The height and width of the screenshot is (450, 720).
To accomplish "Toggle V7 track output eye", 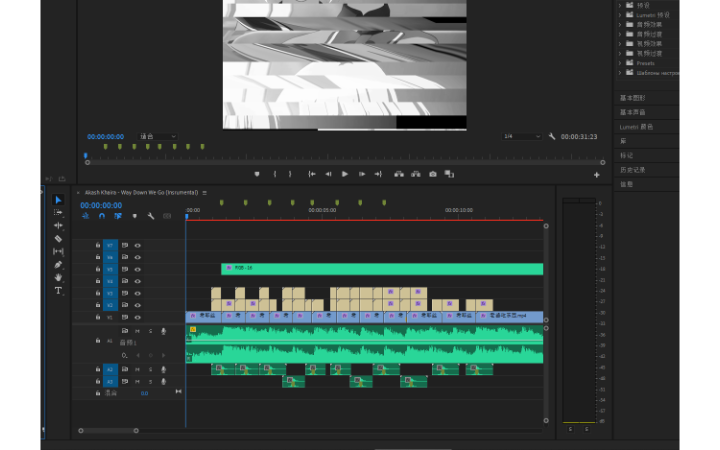I will click(x=137, y=245).
